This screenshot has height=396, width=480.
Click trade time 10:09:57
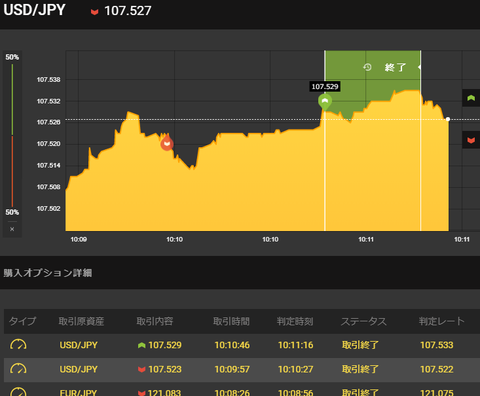coord(232,369)
